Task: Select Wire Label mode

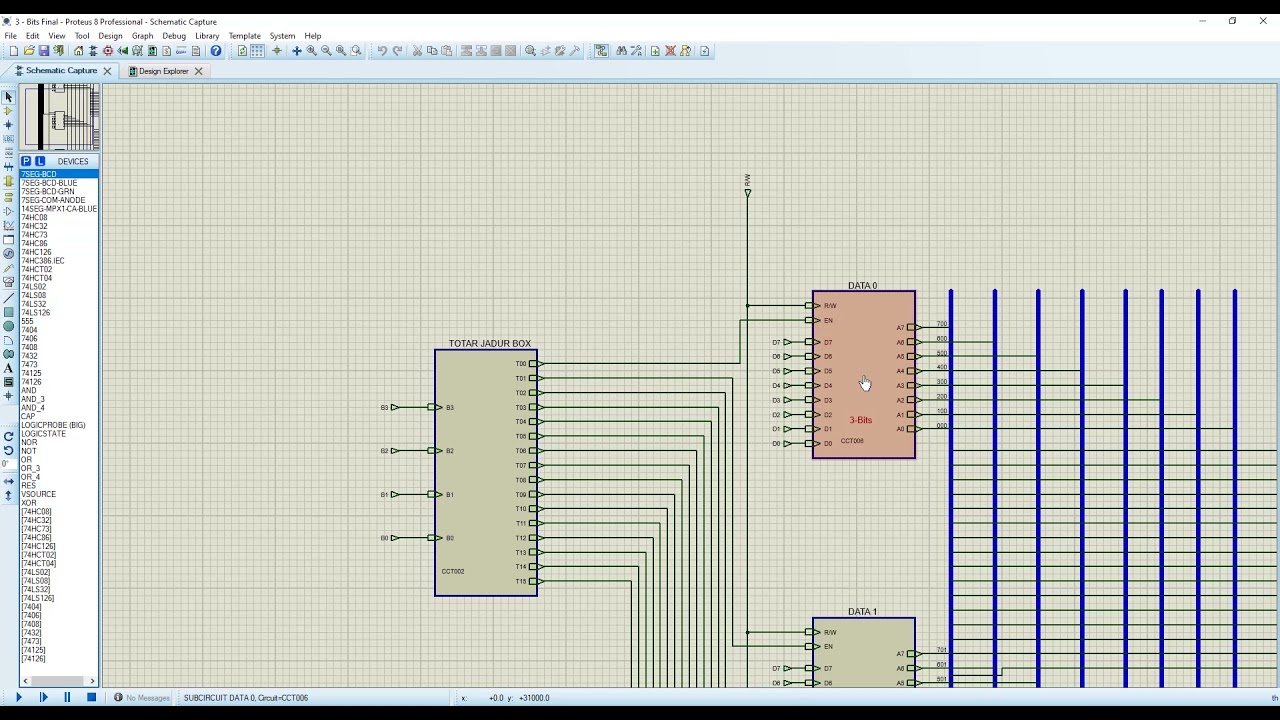Action: tap(9, 140)
